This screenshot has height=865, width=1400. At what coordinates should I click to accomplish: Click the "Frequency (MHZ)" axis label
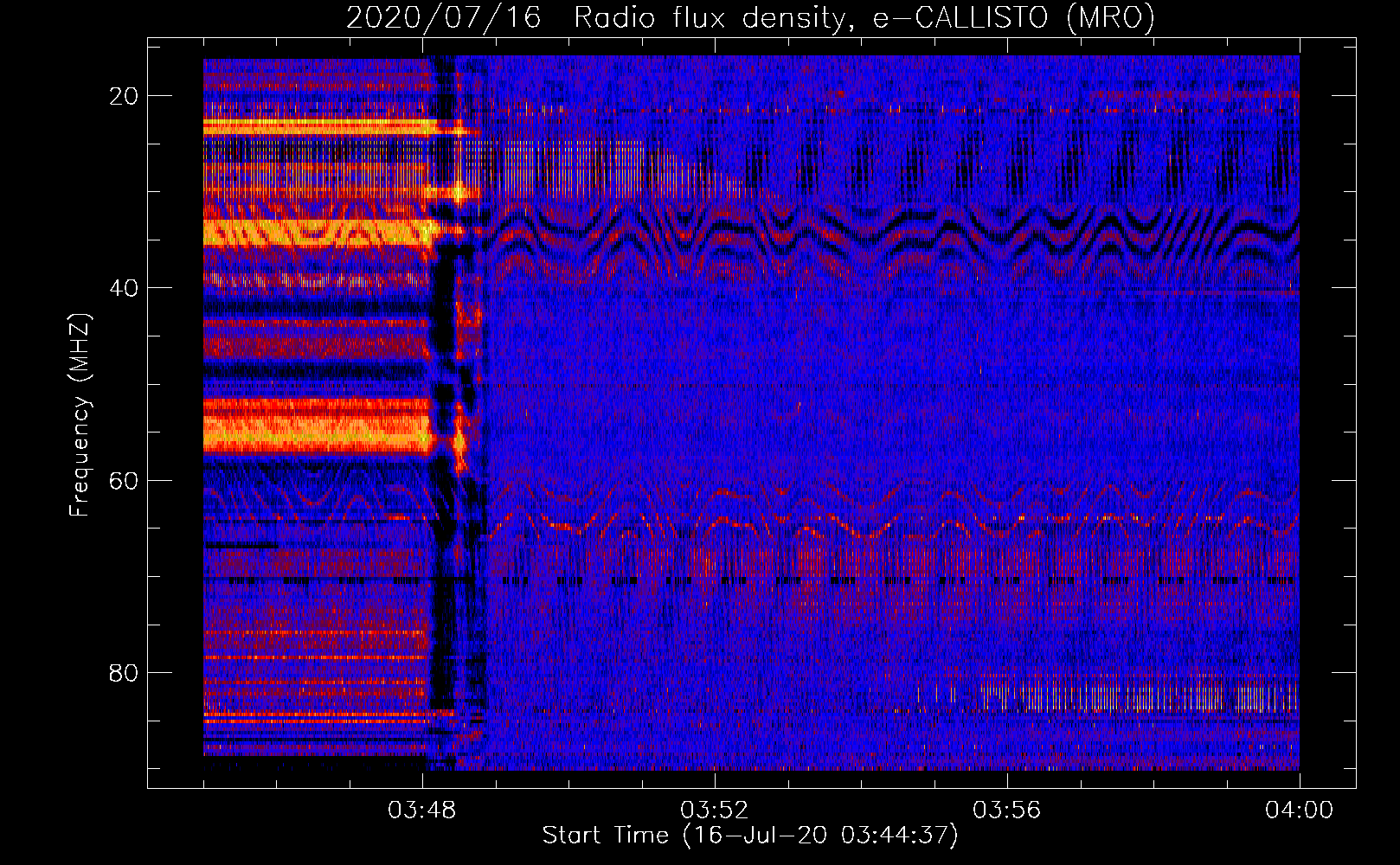[80, 415]
